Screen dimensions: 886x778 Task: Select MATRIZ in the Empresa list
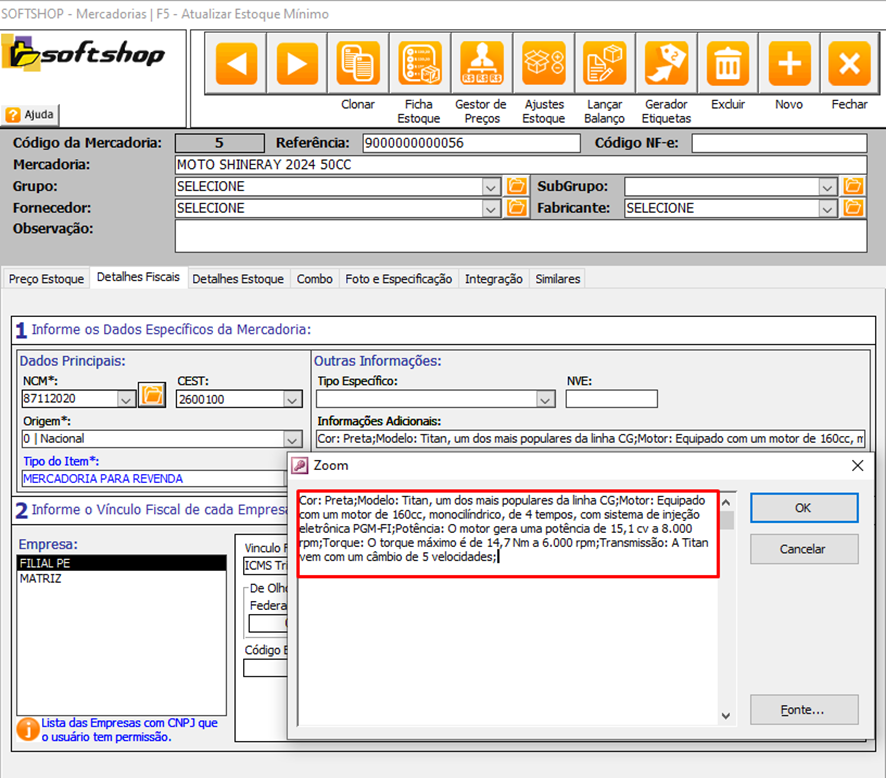[40, 578]
